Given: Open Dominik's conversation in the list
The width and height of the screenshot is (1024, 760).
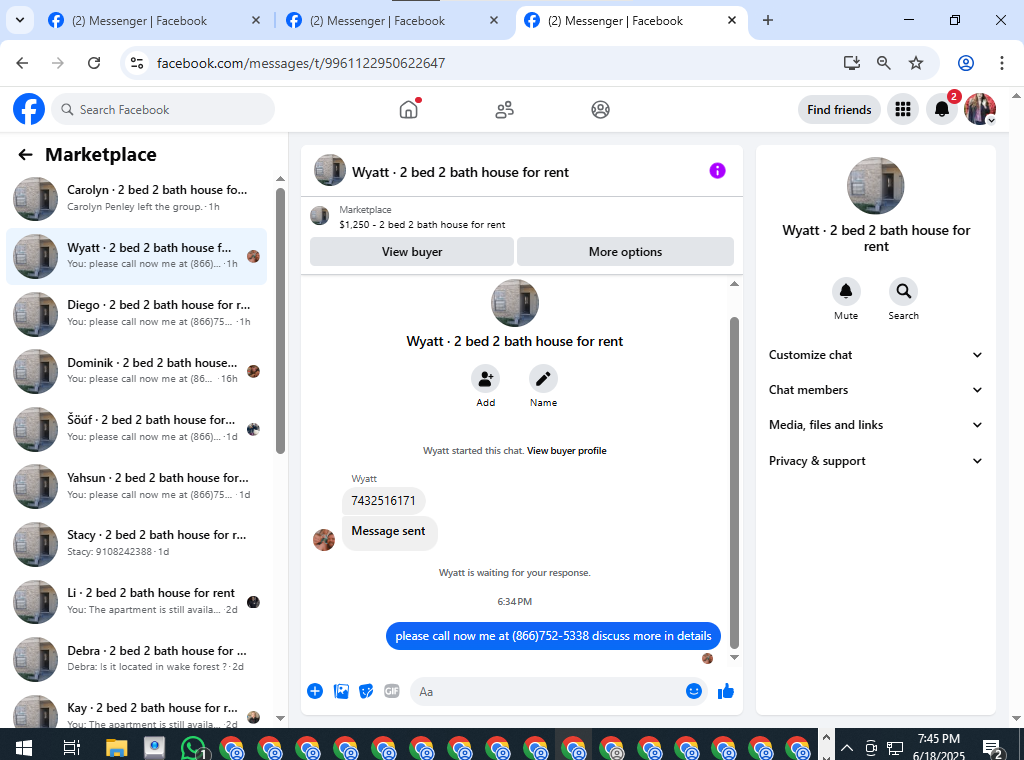Looking at the screenshot, I should [x=136, y=370].
